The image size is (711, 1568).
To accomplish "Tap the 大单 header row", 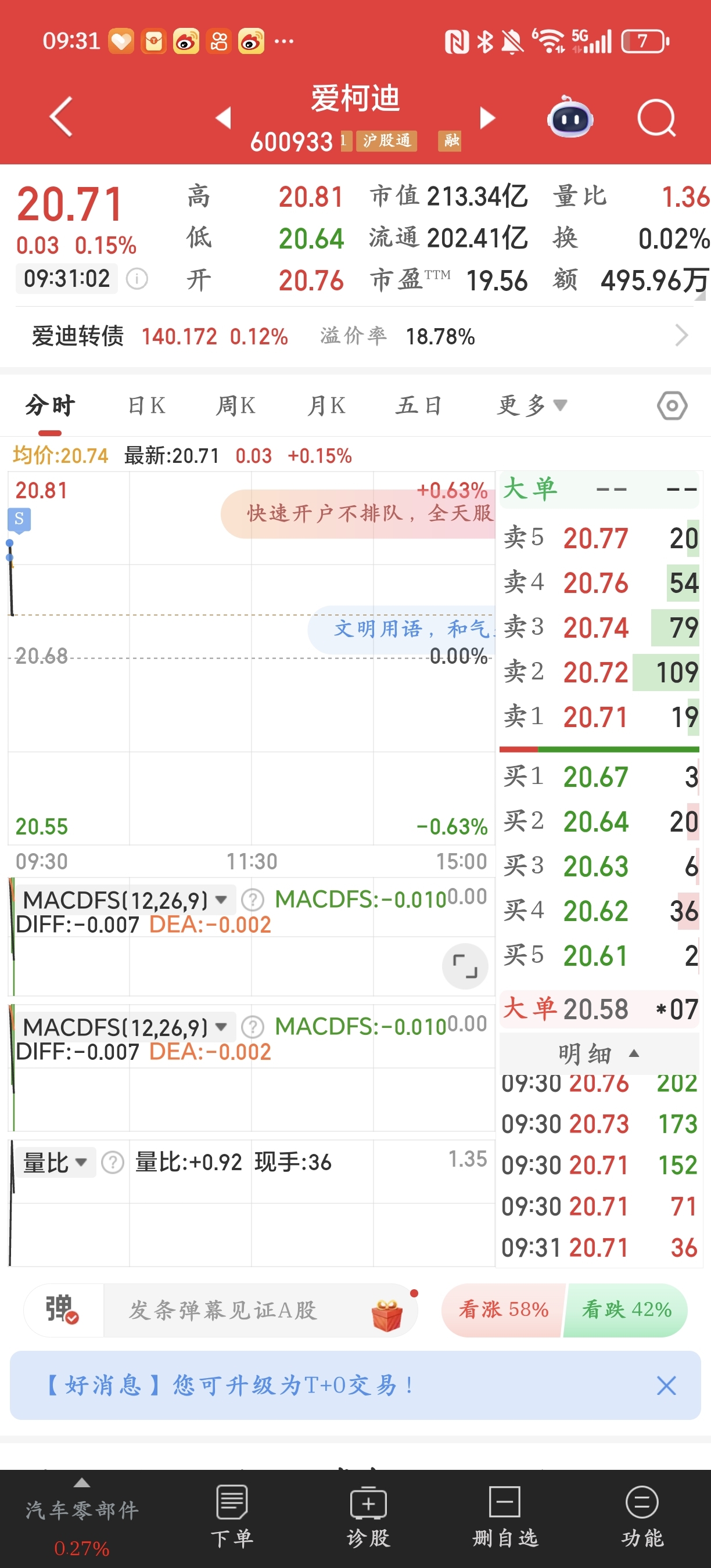I will (x=599, y=490).
